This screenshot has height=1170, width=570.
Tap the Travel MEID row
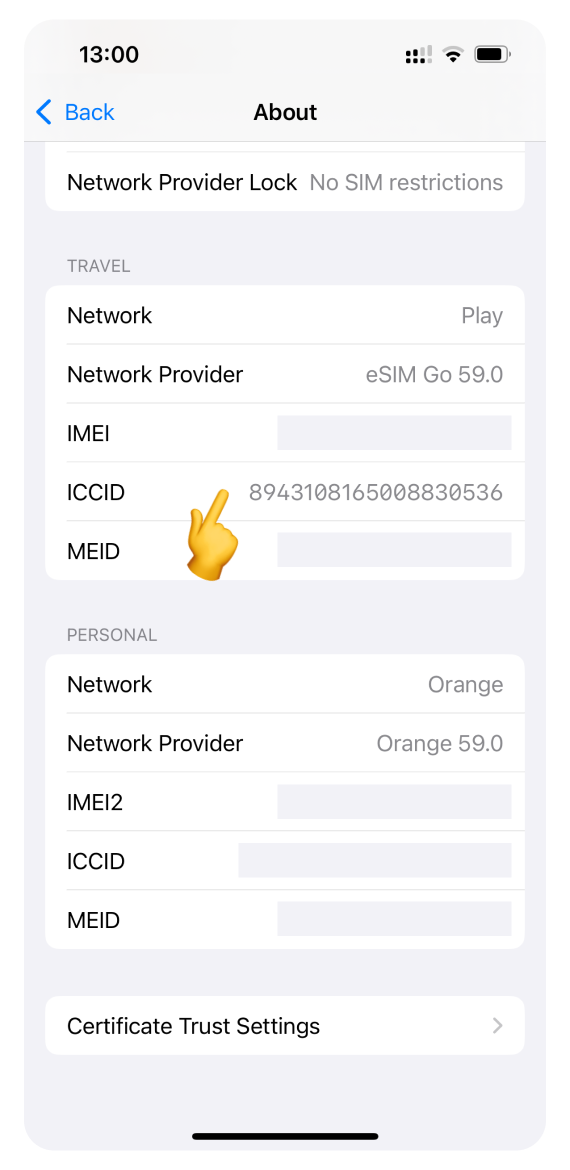pyautogui.click(x=285, y=551)
